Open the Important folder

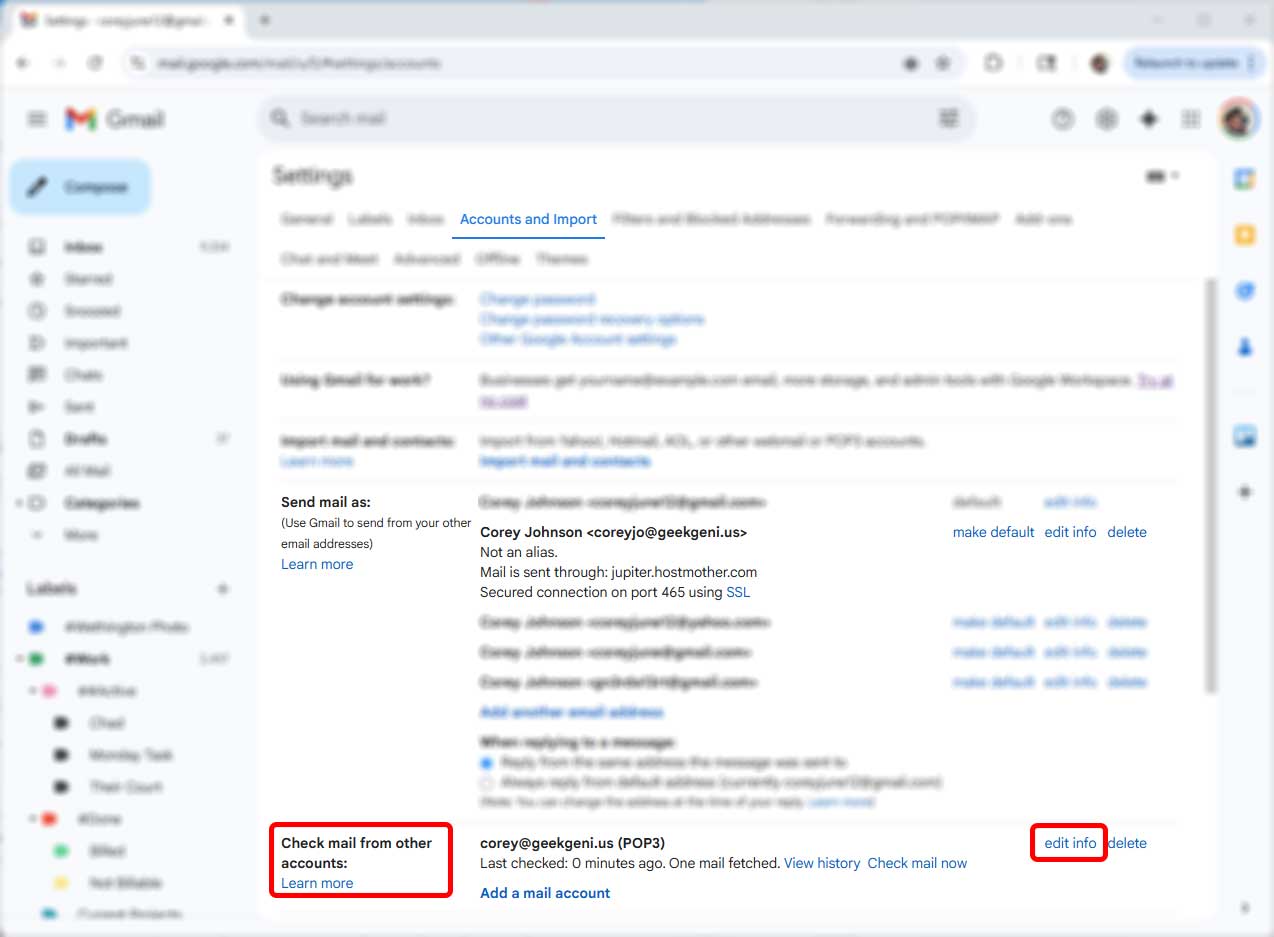95,343
